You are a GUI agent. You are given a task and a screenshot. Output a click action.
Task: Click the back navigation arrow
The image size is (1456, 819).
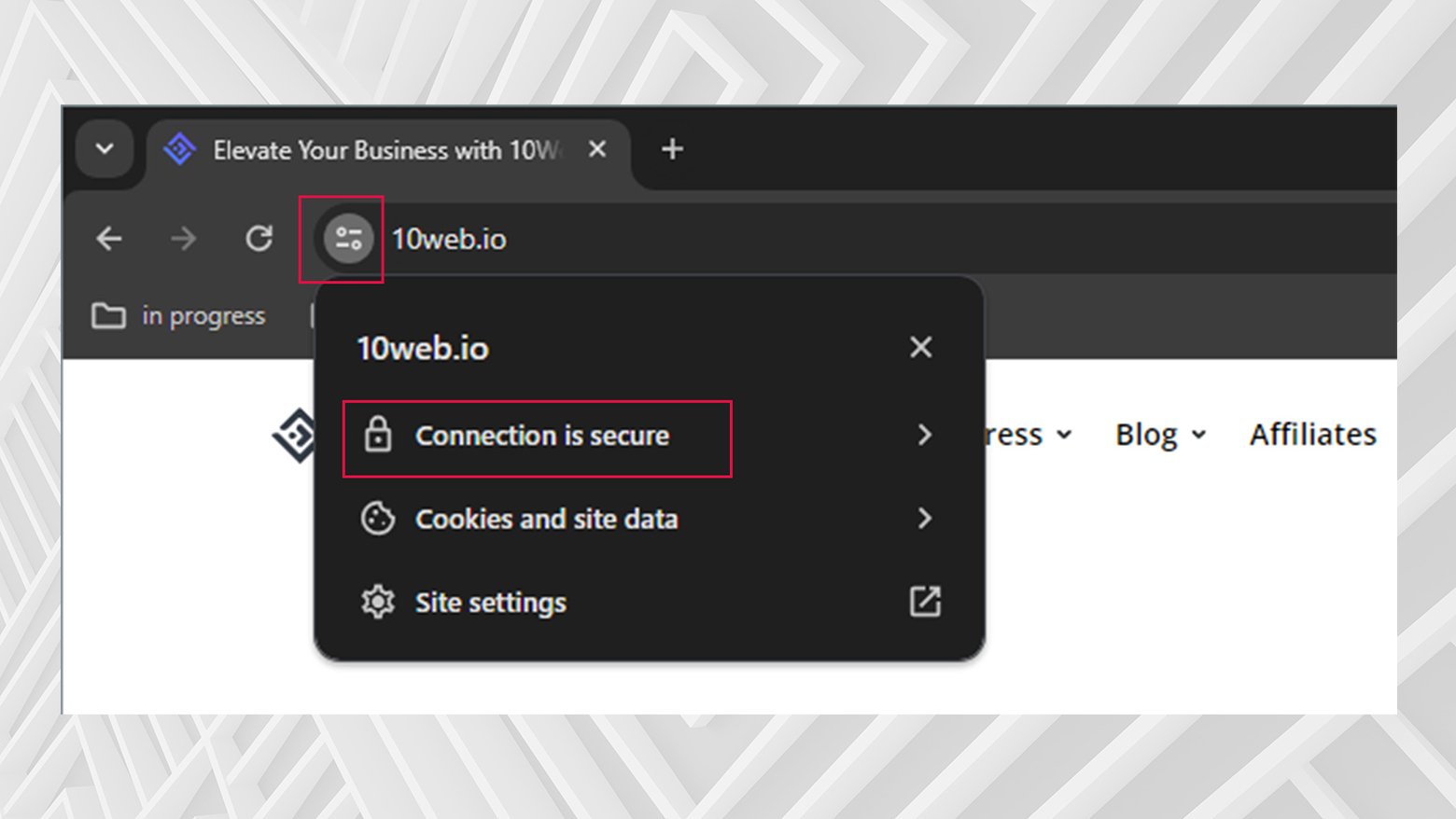coord(109,239)
